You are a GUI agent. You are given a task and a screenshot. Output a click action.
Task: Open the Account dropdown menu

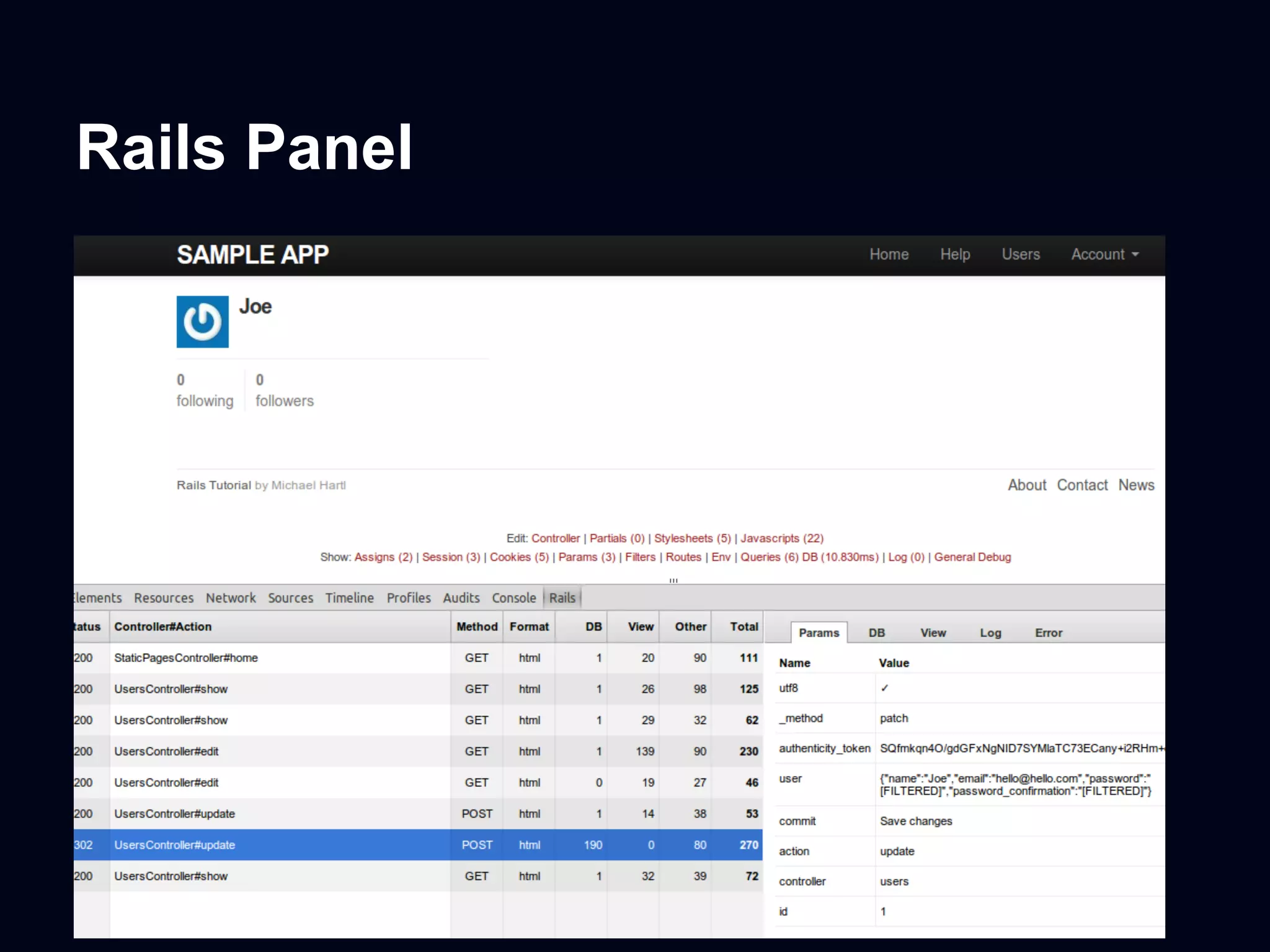point(1105,254)
